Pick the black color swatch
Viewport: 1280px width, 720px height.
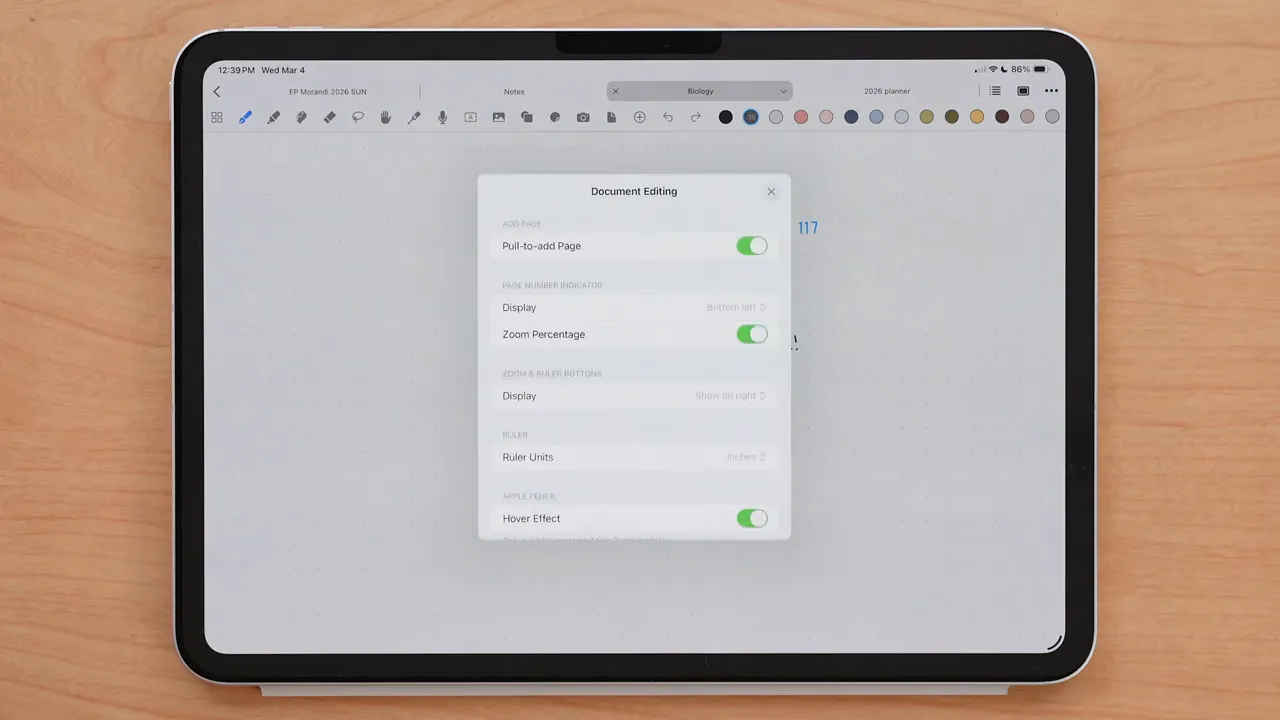tap(726, 117)
